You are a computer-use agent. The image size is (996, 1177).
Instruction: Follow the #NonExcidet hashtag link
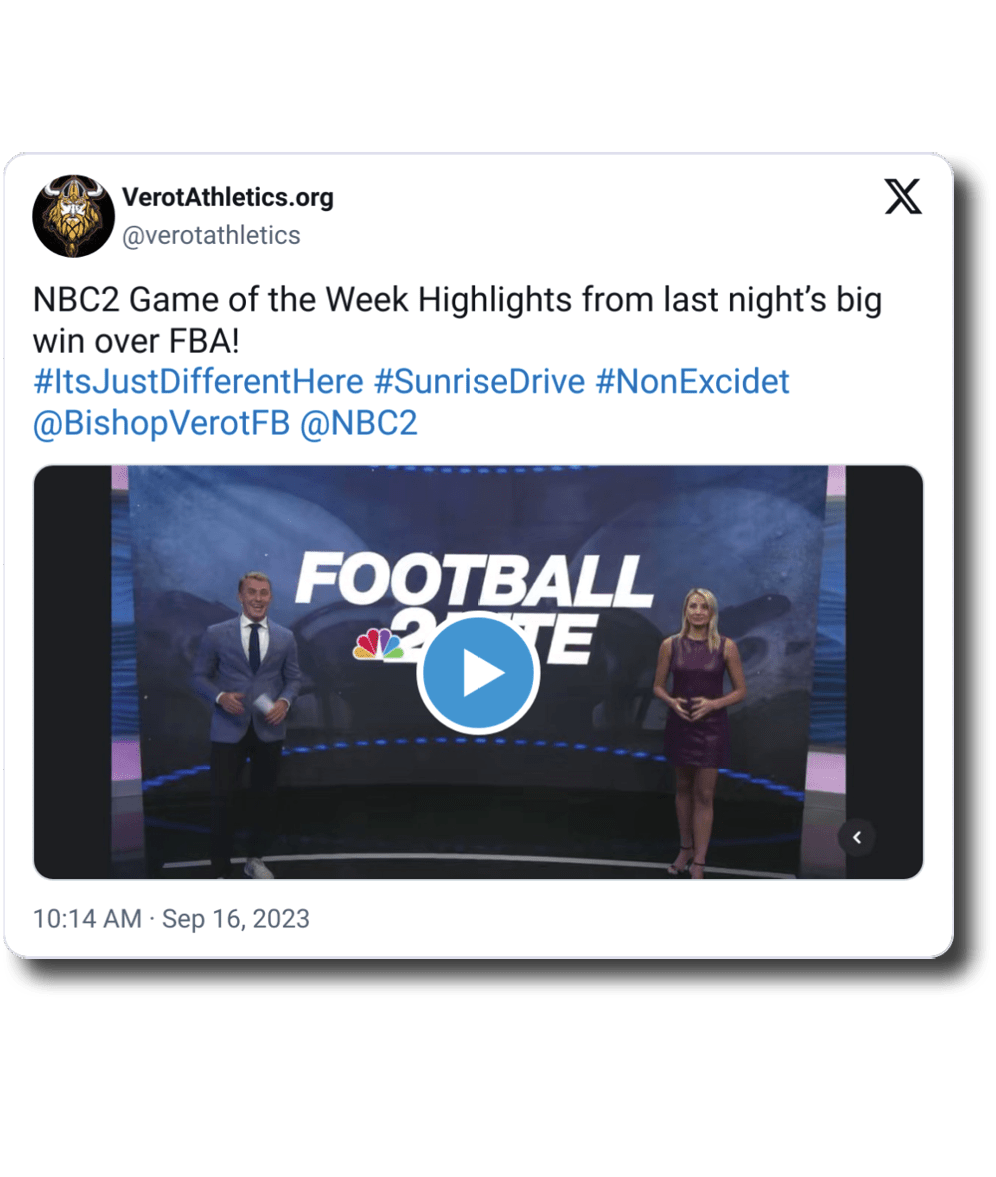click(692, 381)
